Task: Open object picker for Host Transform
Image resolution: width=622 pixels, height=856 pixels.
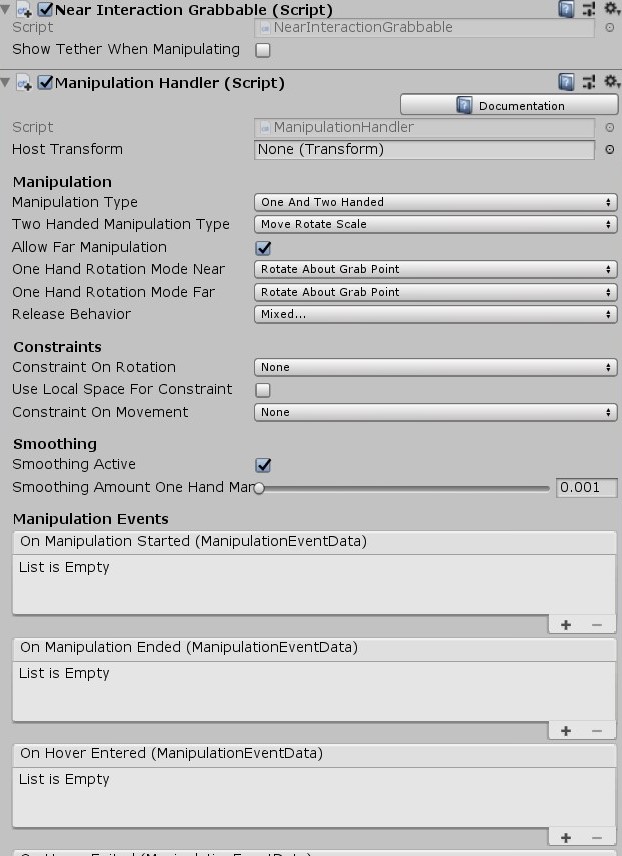Action: [x=609, y=150]
